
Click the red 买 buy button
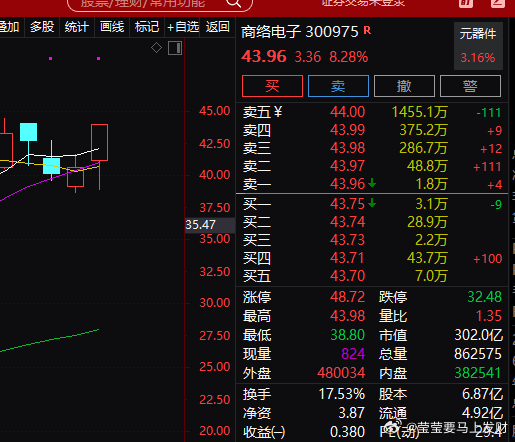[x=272, y=86]
